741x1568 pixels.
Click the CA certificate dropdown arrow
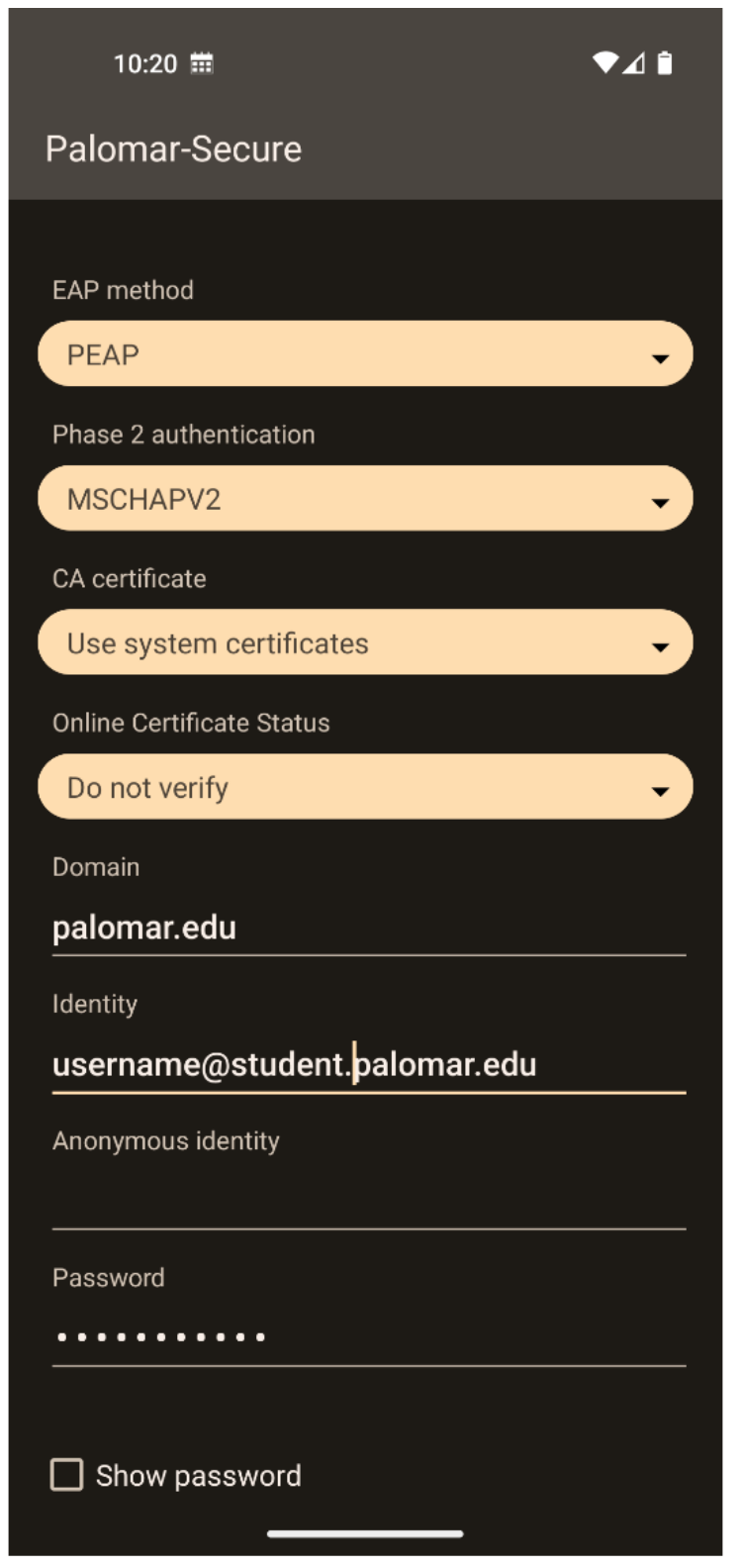(660, 647)
